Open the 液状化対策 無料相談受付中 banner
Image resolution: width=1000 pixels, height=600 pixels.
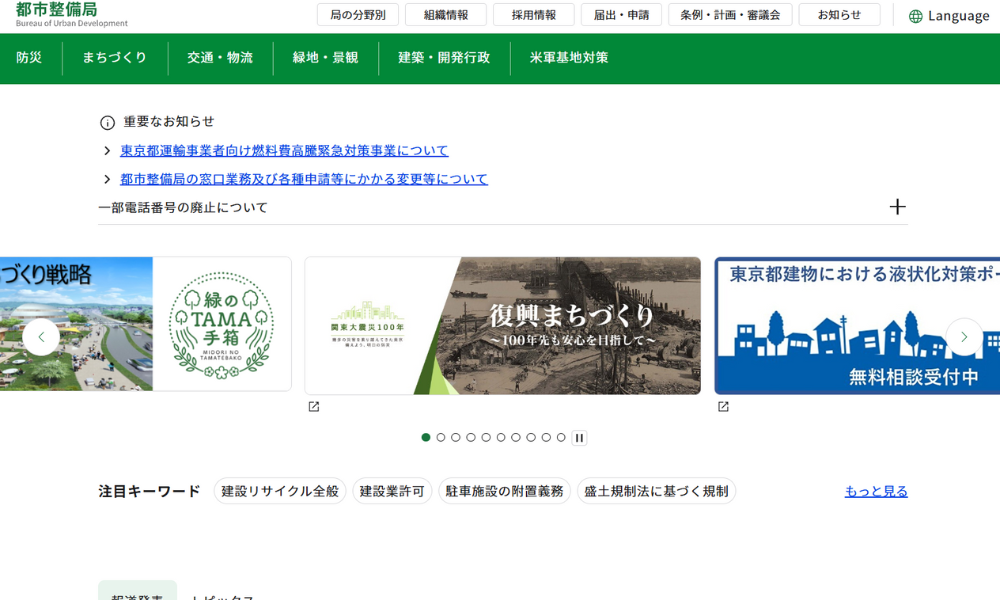(x=857, y=325)
